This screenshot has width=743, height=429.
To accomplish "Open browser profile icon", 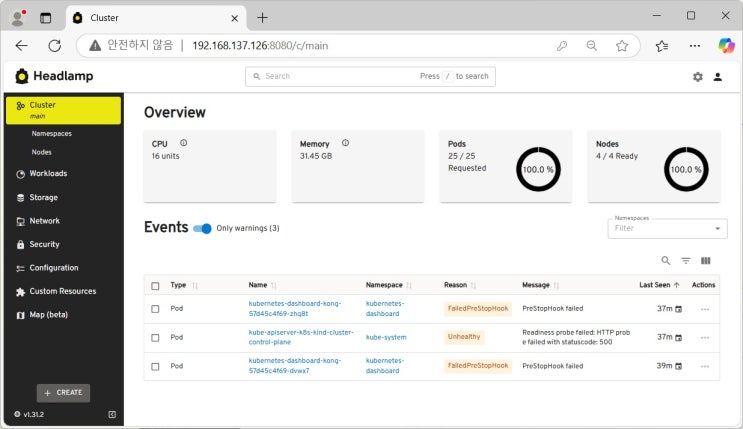I will (18, 18).
